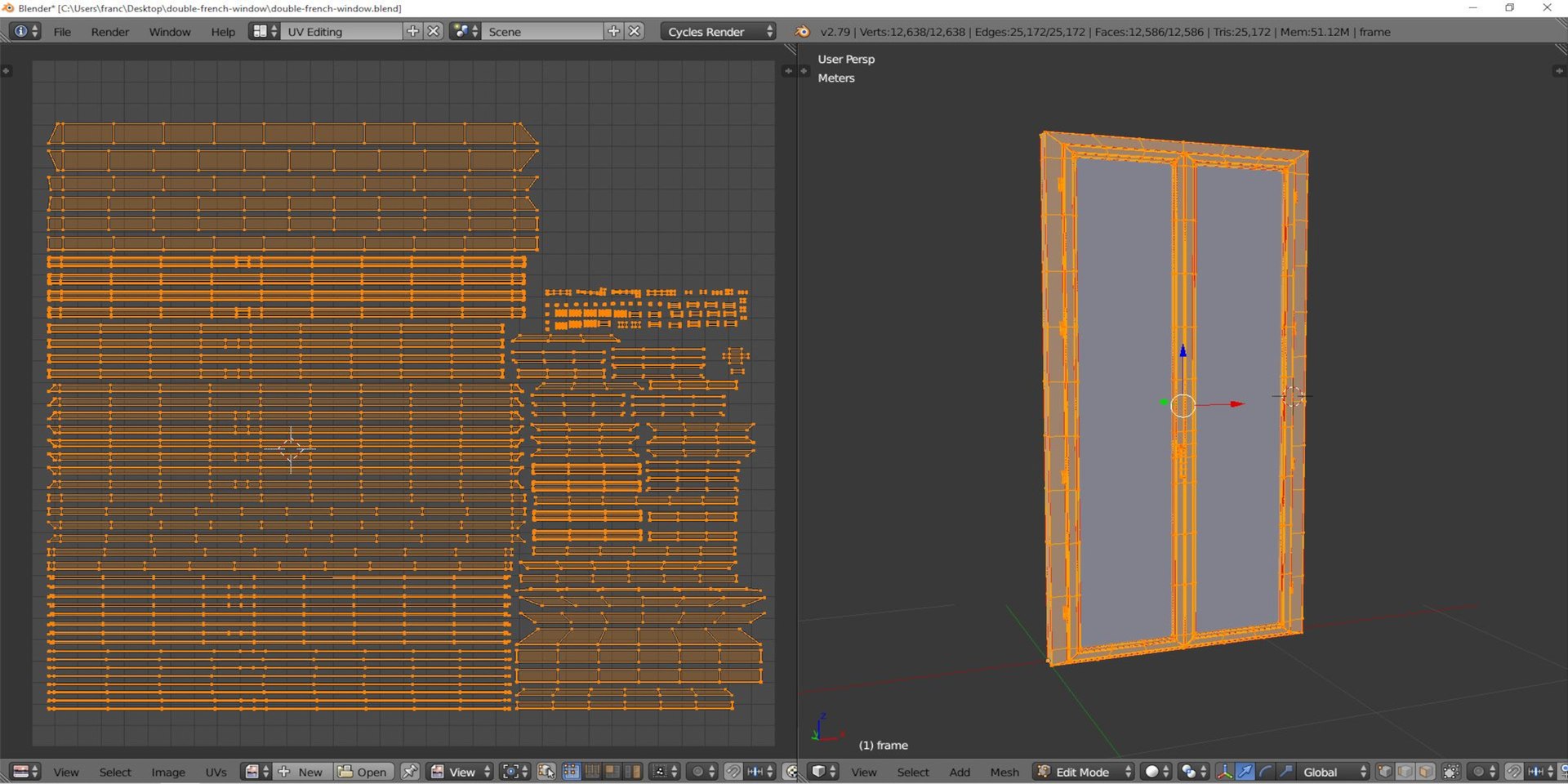Select UV face selection mode

coord(612,772)
